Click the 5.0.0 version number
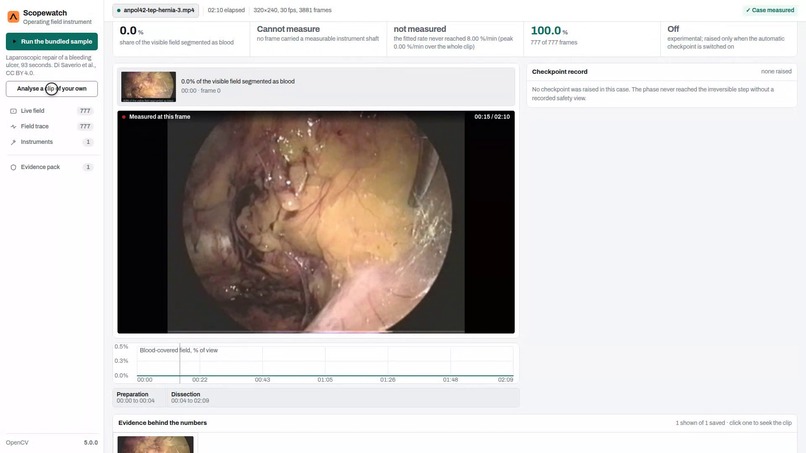The image size is (806, 453). pos(90,443)
